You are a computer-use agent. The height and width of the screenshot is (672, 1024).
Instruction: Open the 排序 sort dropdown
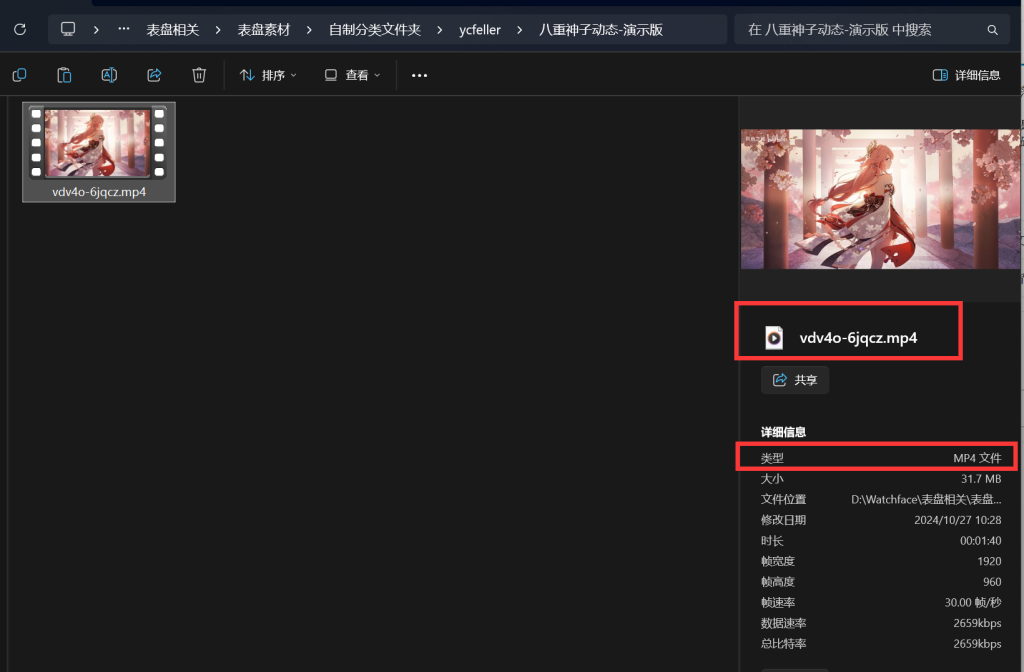(266, 74)
